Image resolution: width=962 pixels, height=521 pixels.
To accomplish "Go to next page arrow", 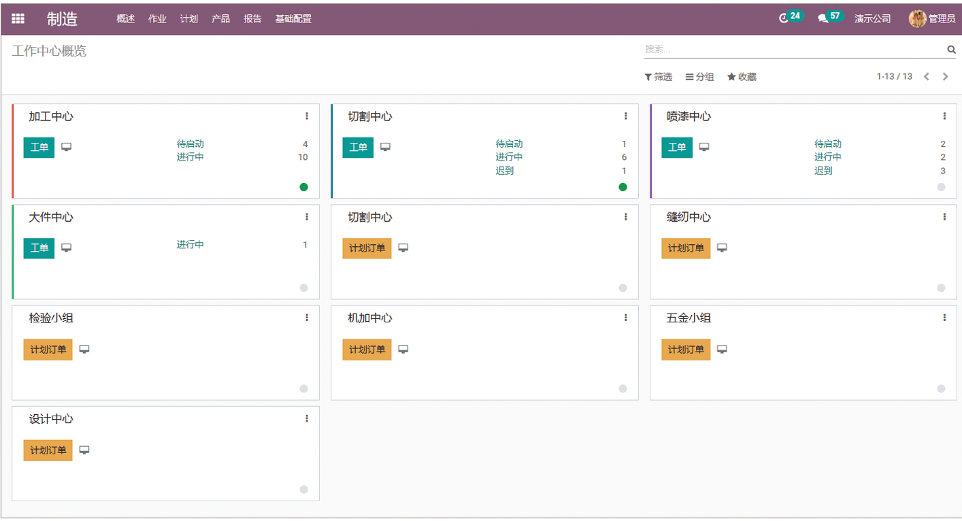I will click(945, 77).
